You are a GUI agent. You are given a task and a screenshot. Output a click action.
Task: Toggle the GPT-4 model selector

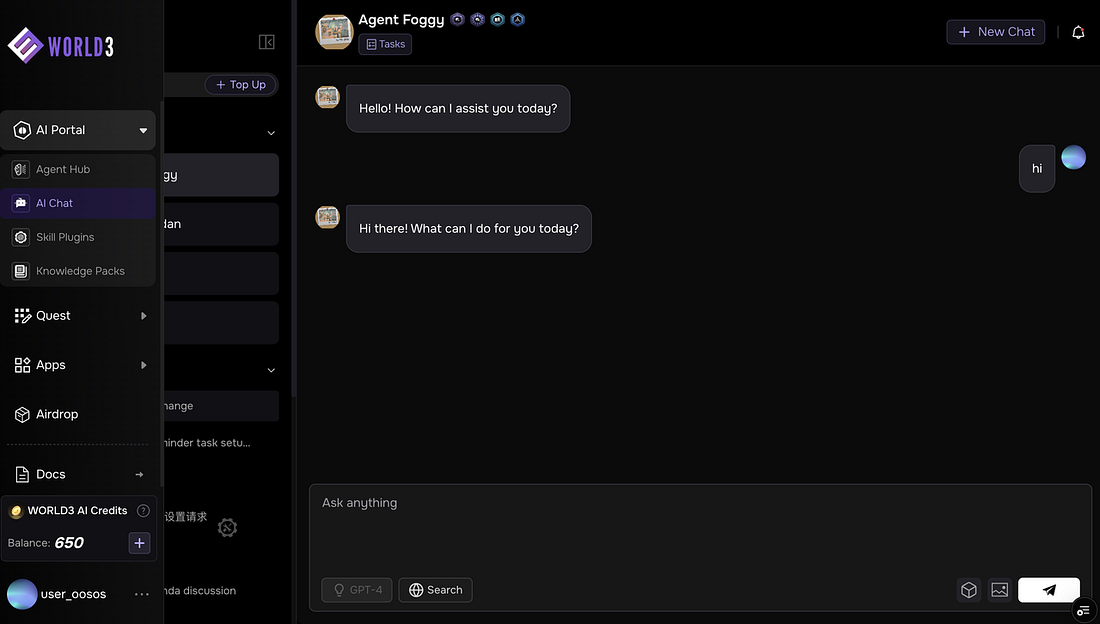(x=357, y=590)
